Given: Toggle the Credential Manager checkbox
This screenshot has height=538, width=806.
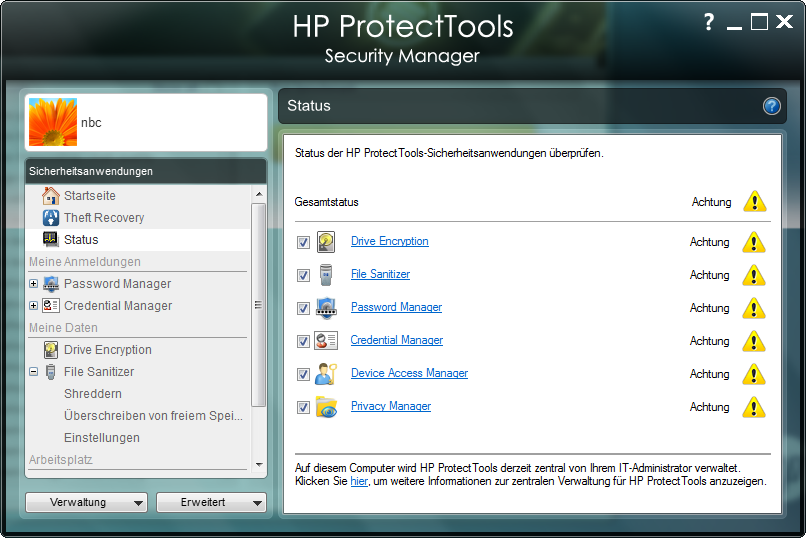Looking at the screenshot, I should coord(303,341).
